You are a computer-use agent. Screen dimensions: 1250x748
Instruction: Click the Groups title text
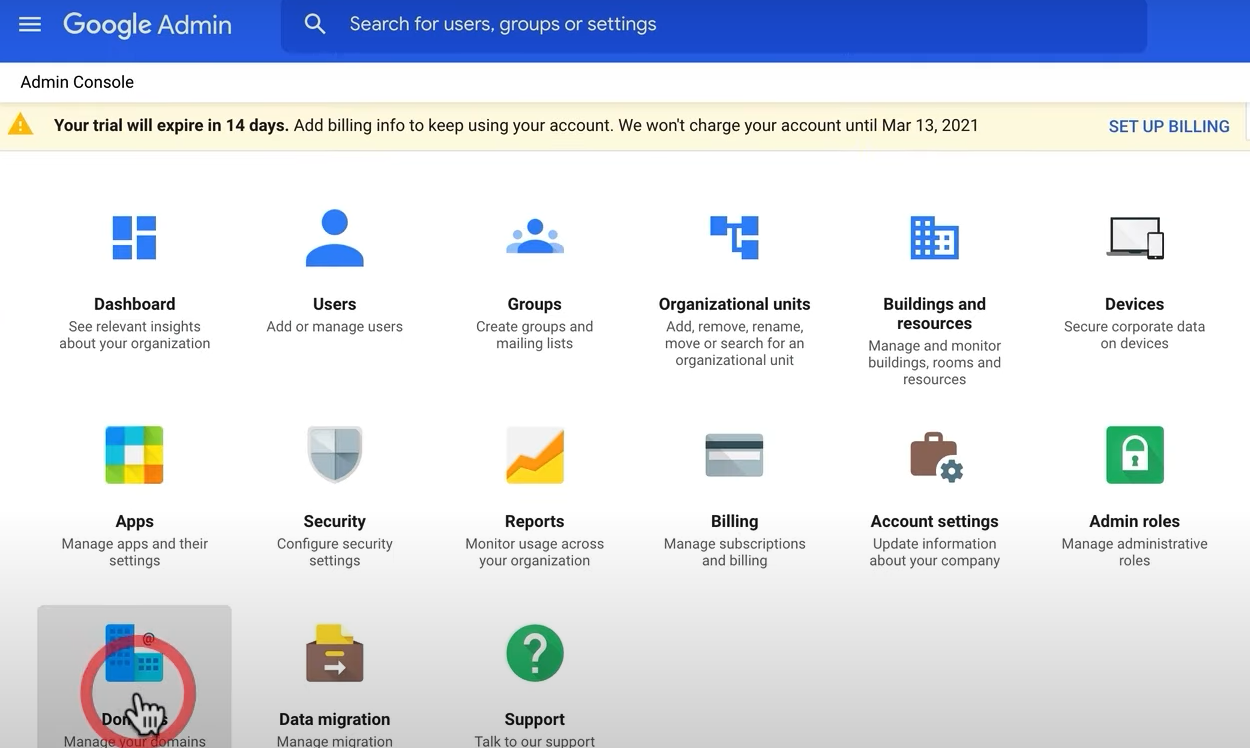(535, 304)
